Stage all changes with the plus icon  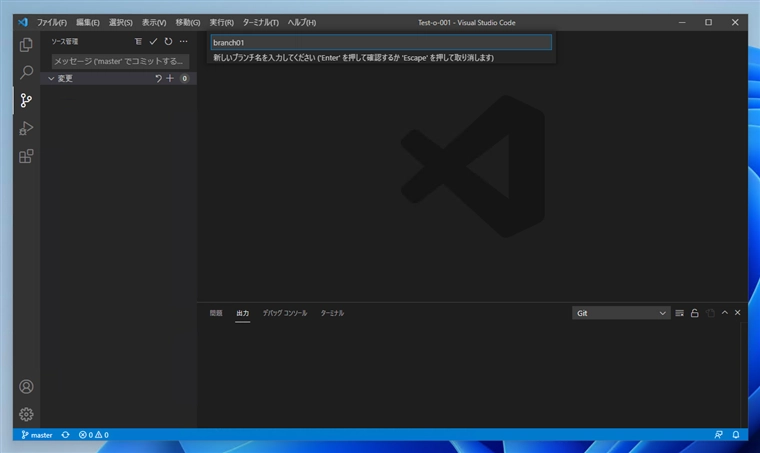pos(170,78)
